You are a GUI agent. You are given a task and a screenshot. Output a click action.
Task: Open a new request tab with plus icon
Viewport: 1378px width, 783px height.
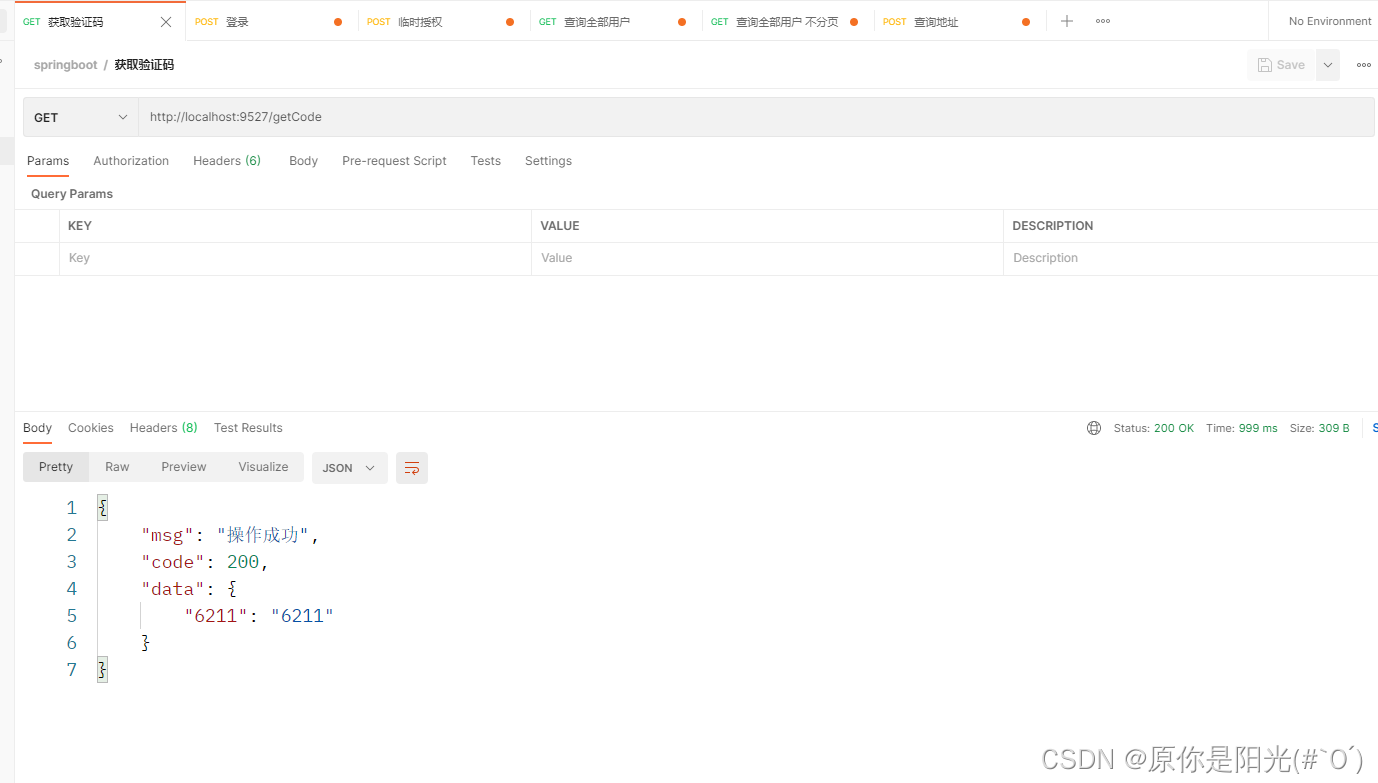click(1067, 21)
